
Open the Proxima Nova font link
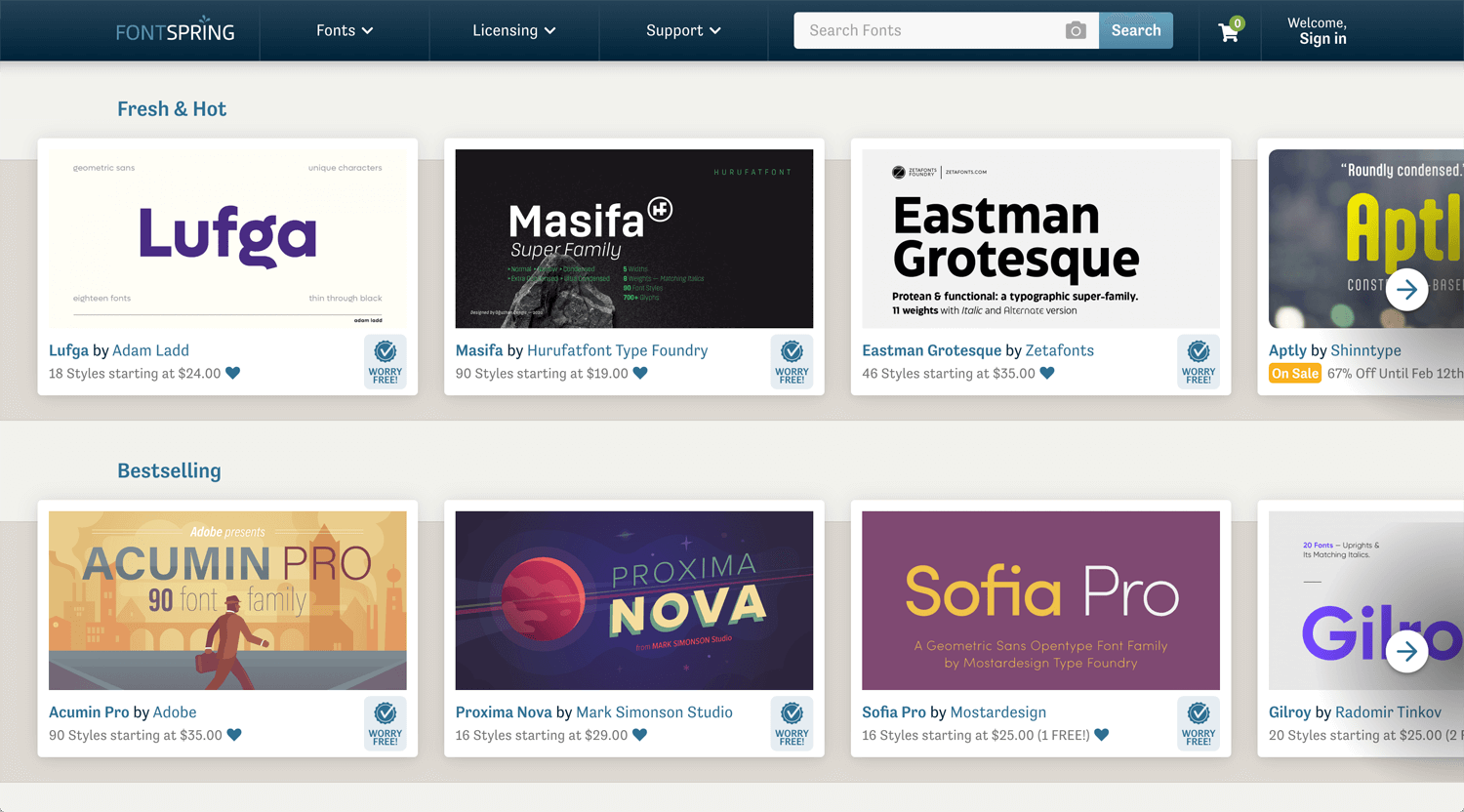click(x=504, y=712)
